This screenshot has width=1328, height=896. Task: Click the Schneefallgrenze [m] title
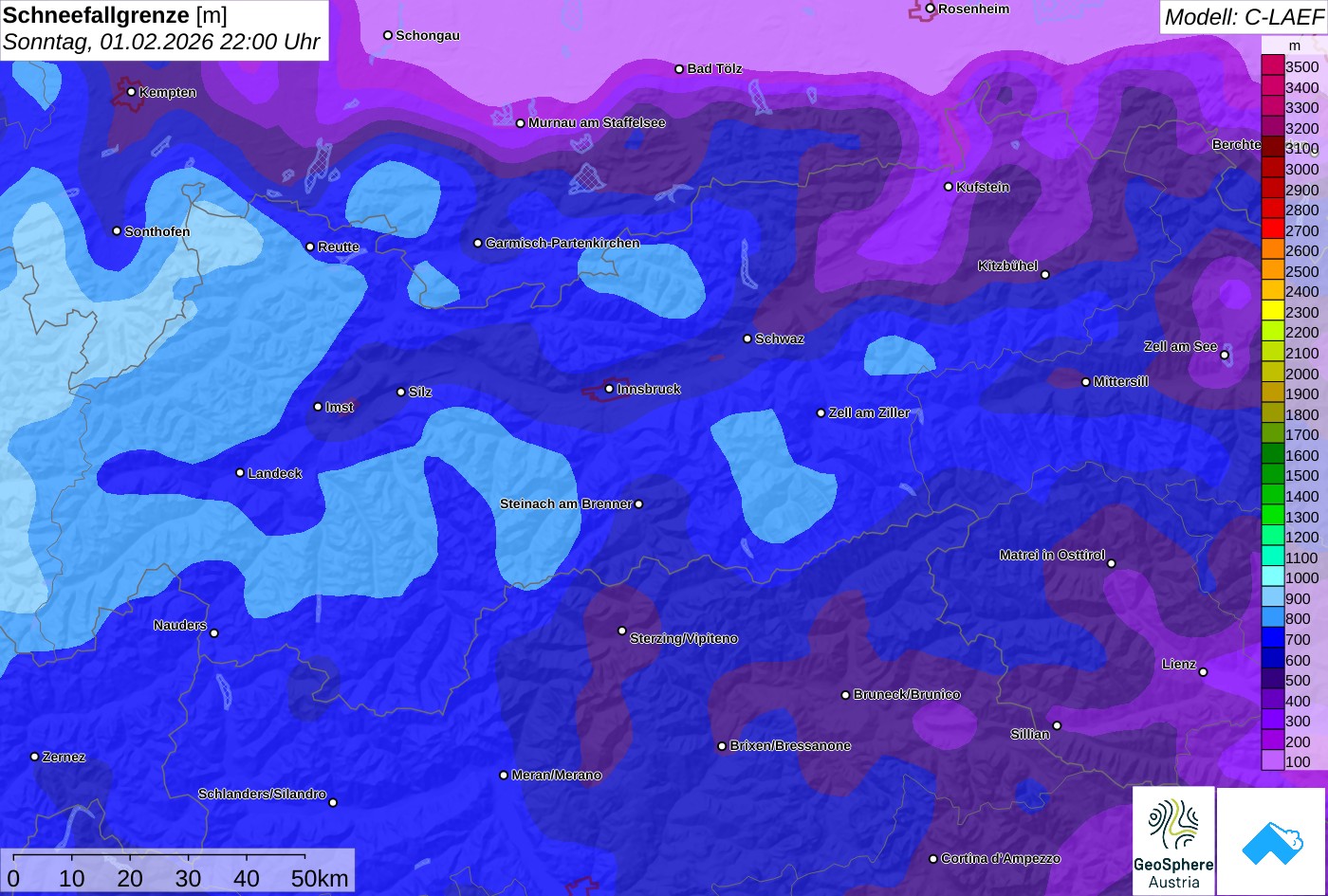115,15
